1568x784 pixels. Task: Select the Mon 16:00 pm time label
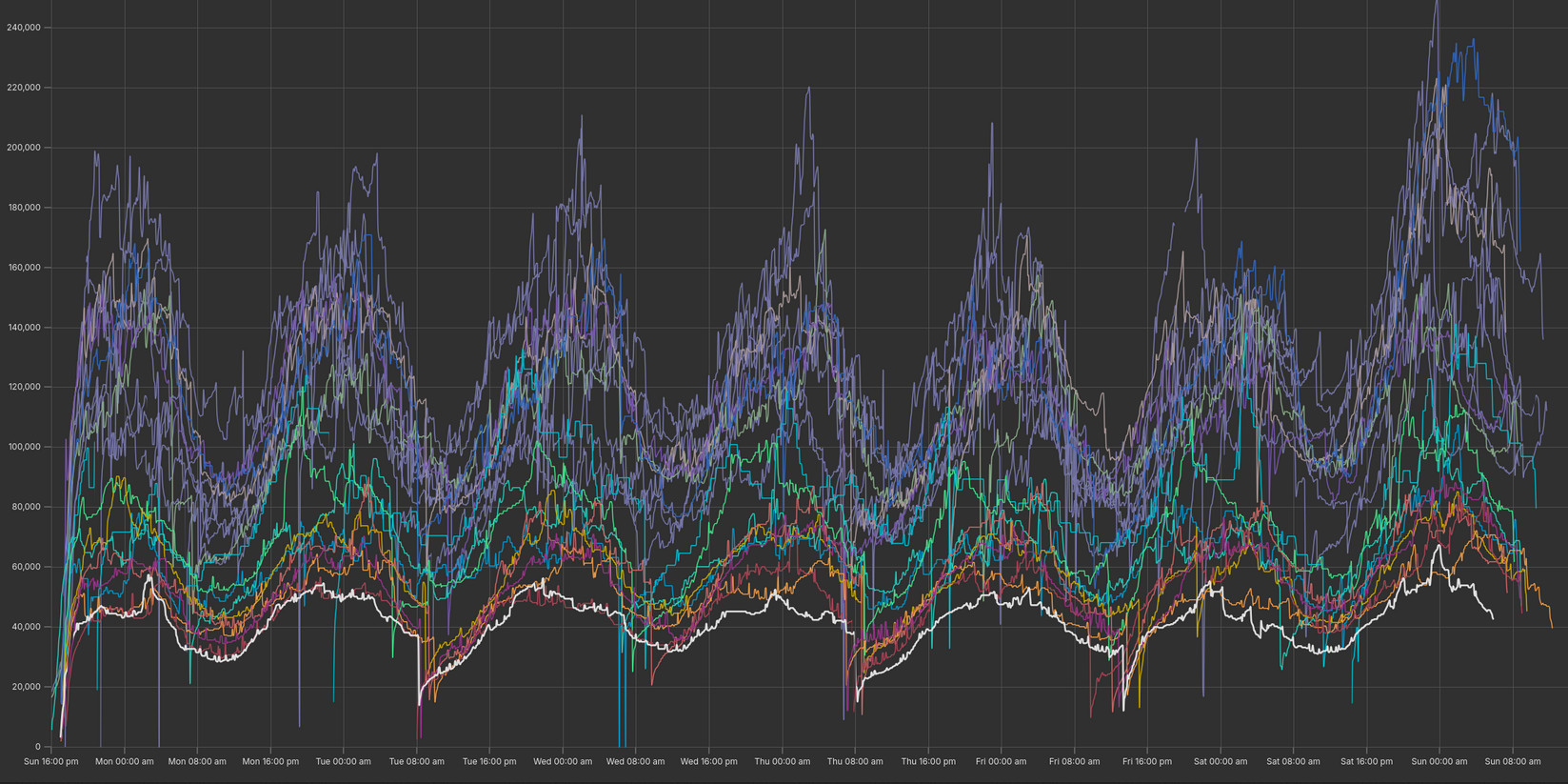click(270, 761)
